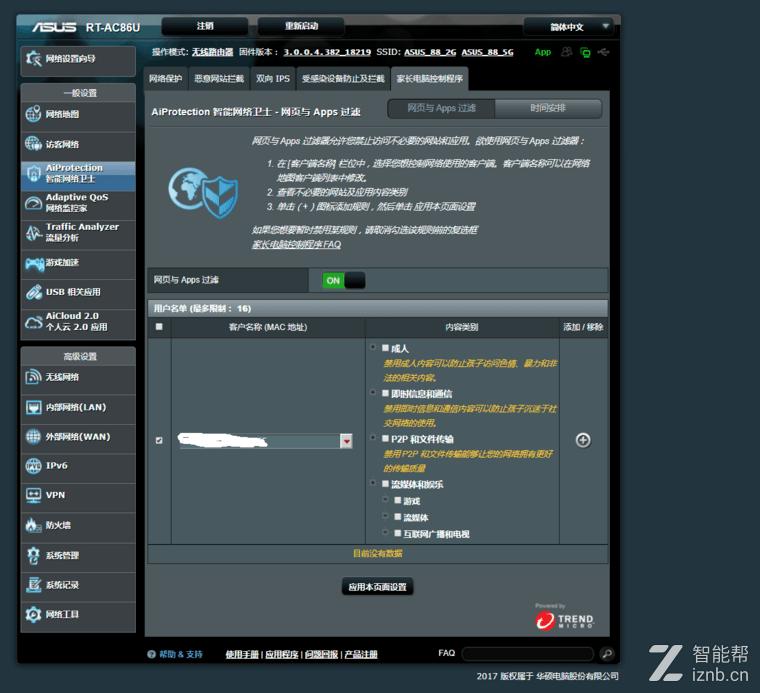Check the P2P 和文件传输 checkbox
This screenshot has width=760, height=693.
coord(385,438)
